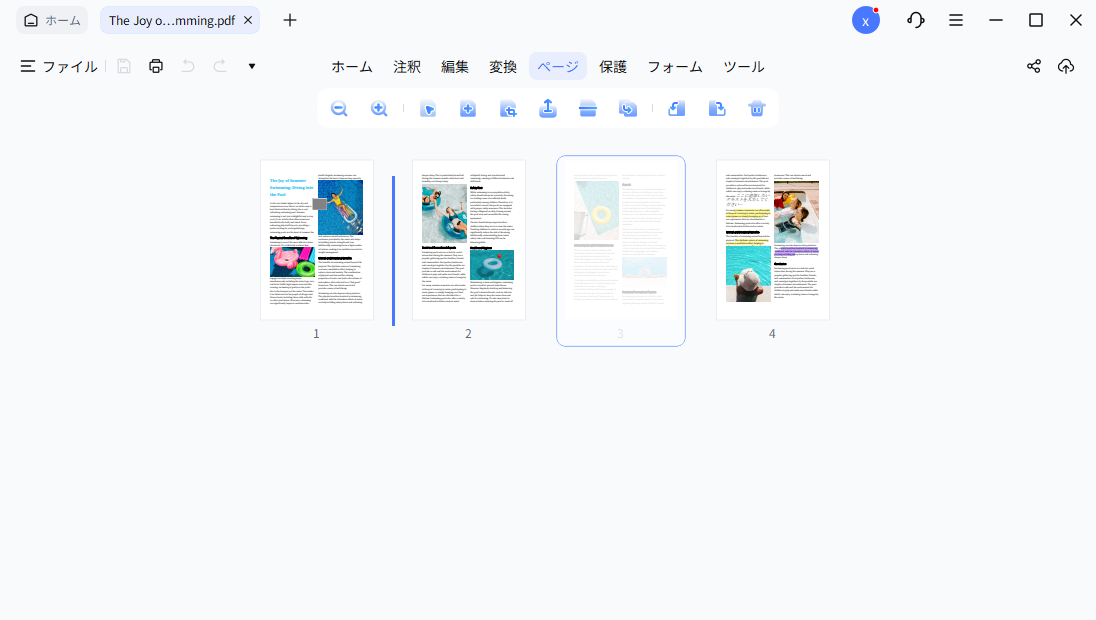
Task: Select the insert page icon
Action: click(x=468, y=108)
